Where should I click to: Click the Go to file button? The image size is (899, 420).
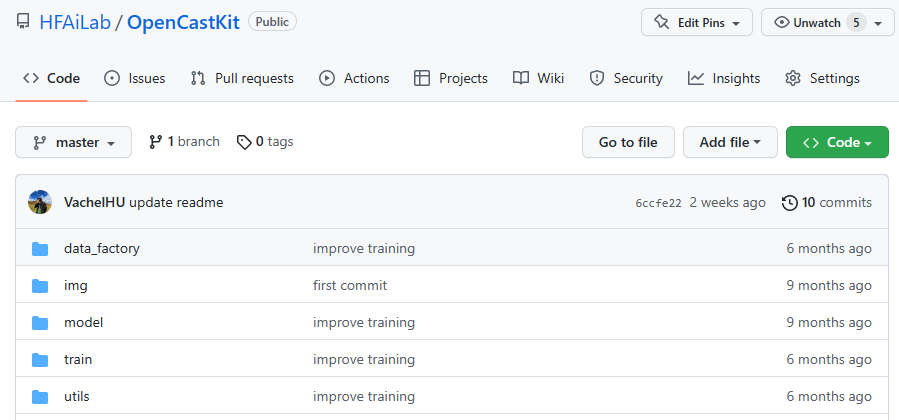pos(628,142)
